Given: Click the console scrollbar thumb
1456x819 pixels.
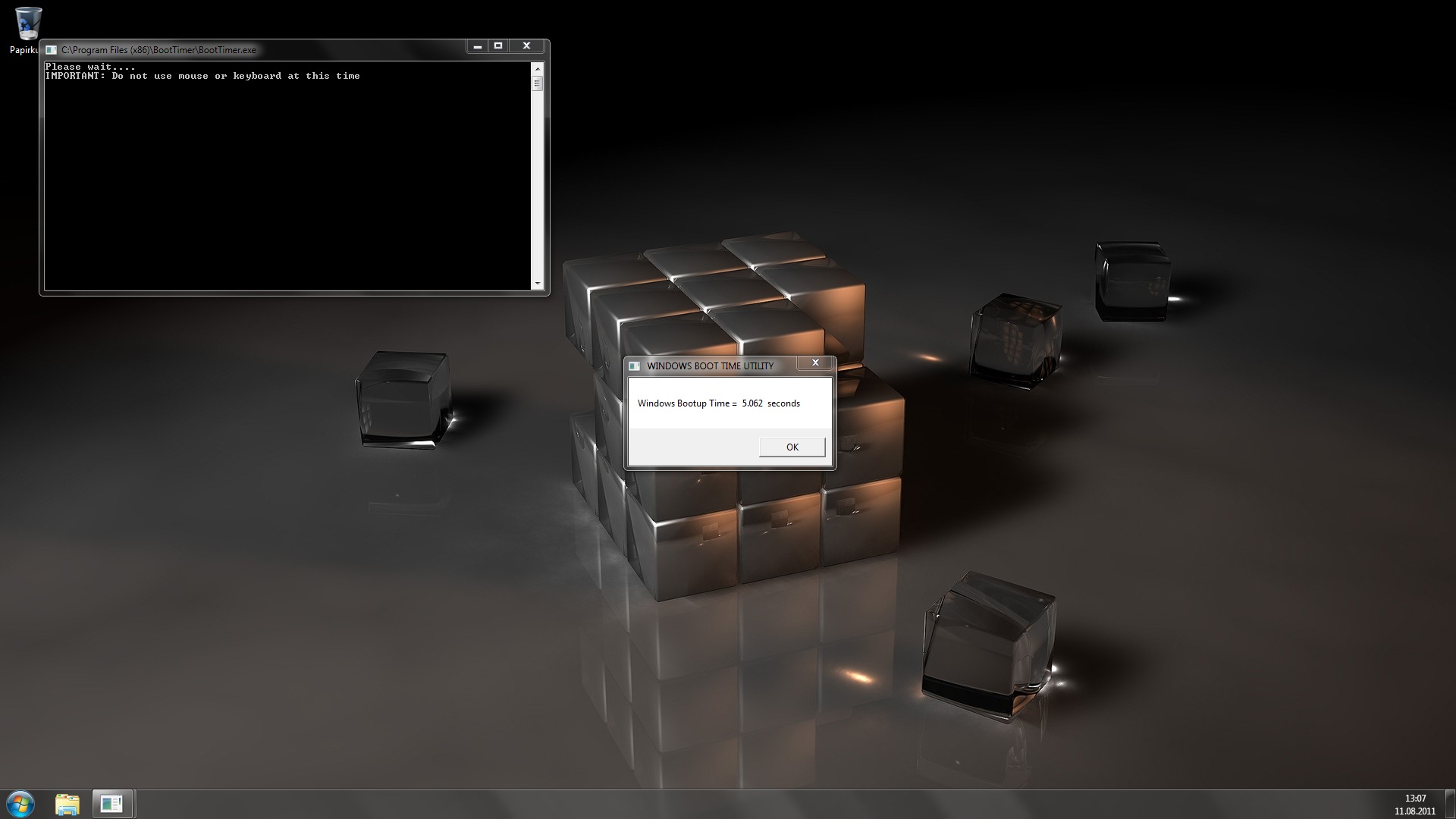Looking at the screenshot, I should (538, 83).
